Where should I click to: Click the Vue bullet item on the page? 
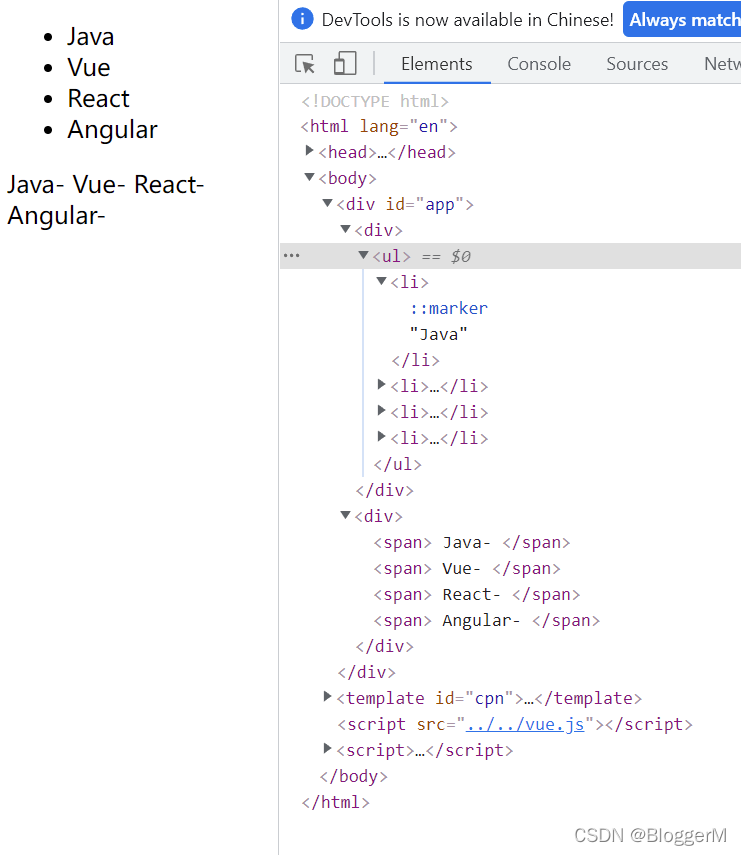(88, 68)
